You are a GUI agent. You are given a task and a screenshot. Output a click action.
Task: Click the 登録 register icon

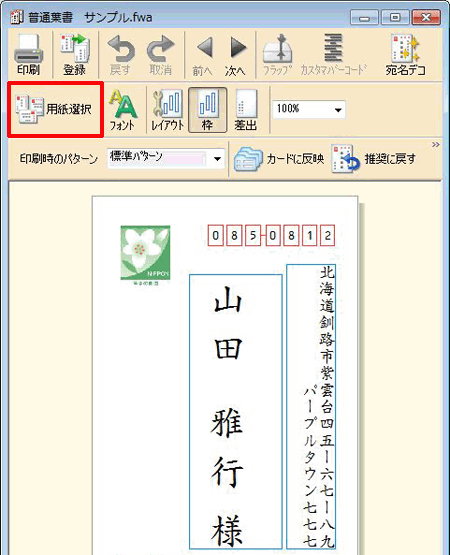[x=75, y=54]
